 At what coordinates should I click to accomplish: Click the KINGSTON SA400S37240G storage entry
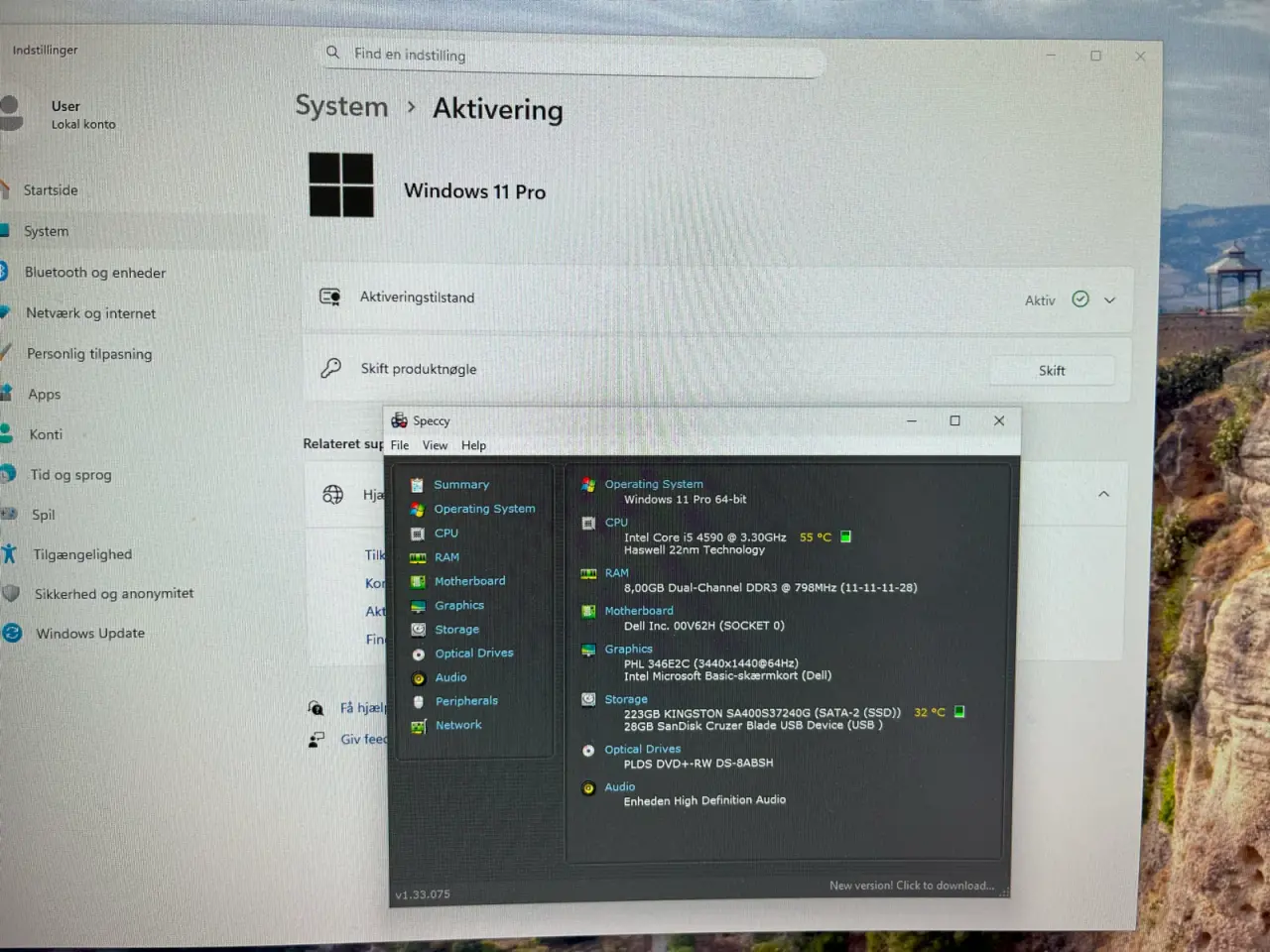click(x=762, y=712)
